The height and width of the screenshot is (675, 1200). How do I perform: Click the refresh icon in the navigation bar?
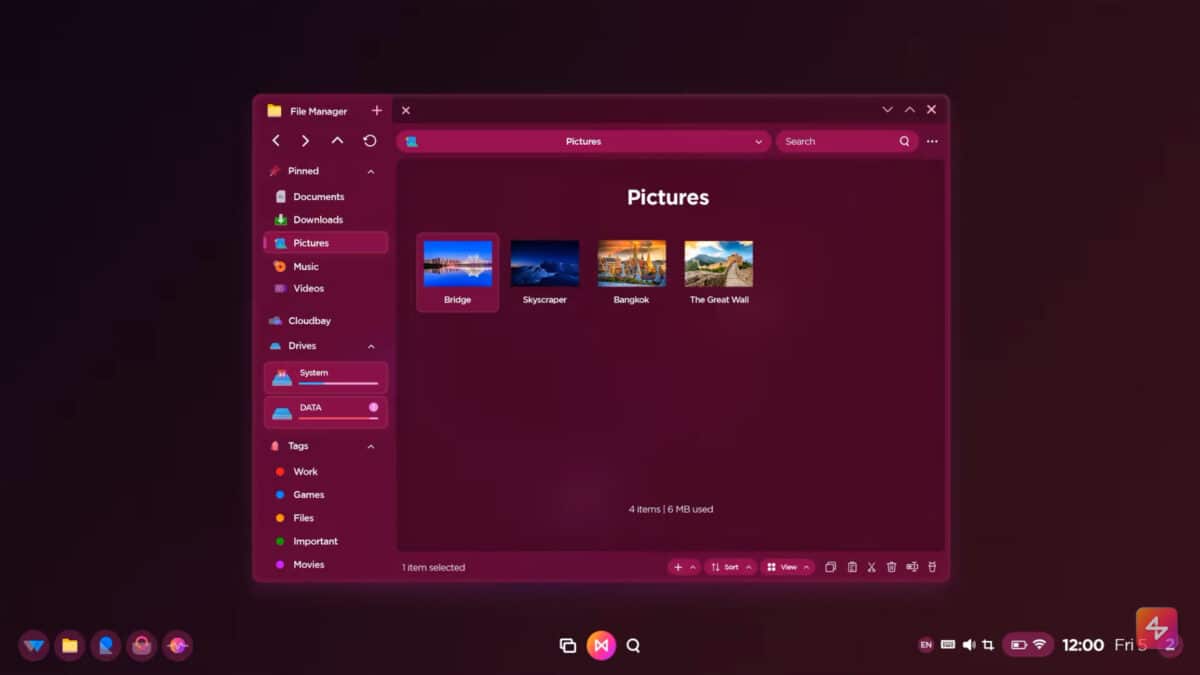370,141
